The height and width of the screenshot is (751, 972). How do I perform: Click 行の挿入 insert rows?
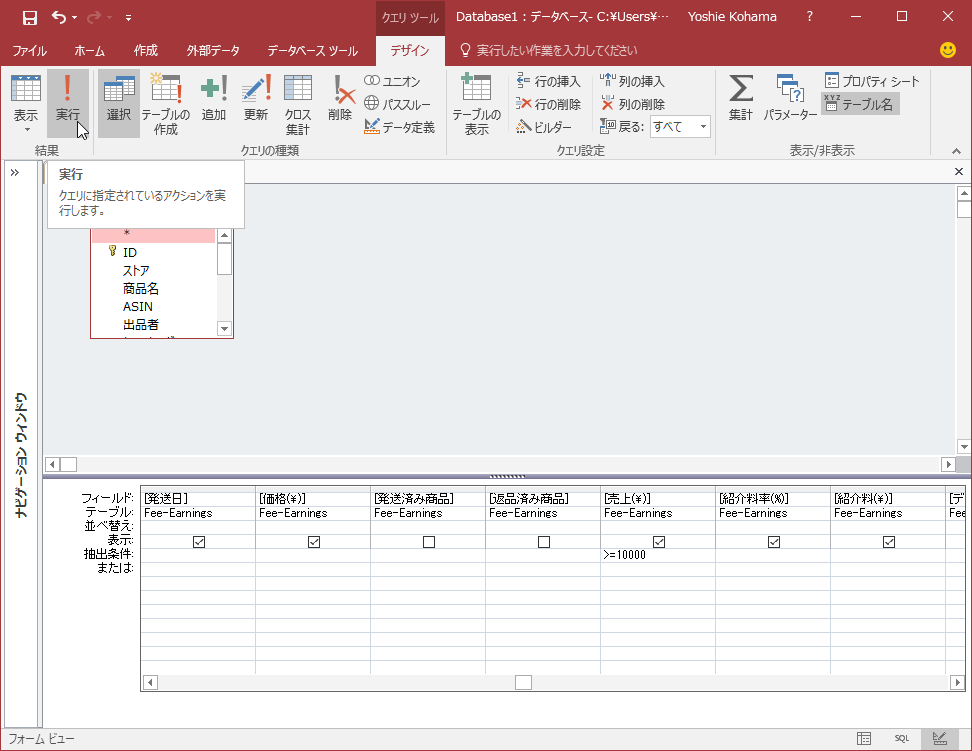549,81
